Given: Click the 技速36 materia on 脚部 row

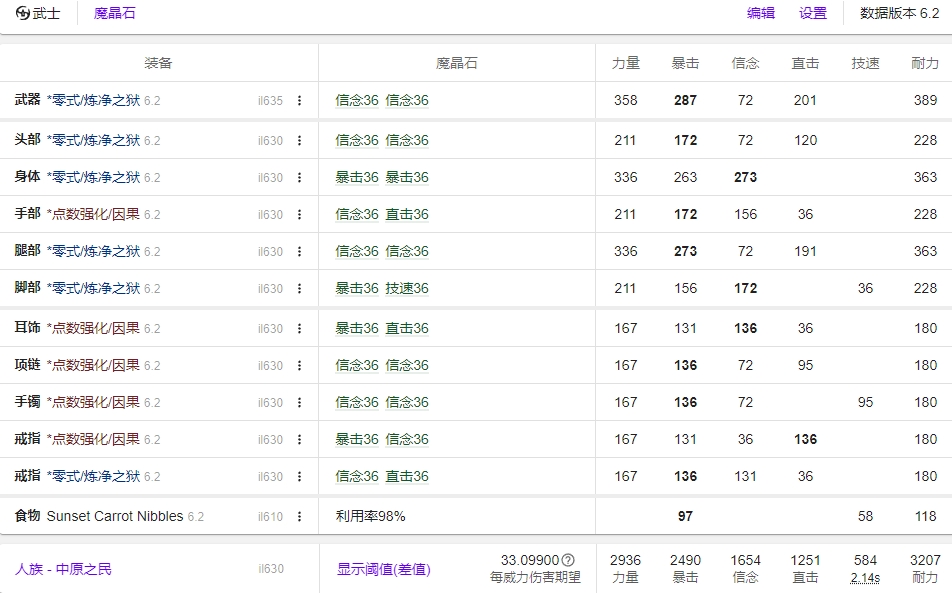Looking at the screenshot, I should (x=407, y=289).
